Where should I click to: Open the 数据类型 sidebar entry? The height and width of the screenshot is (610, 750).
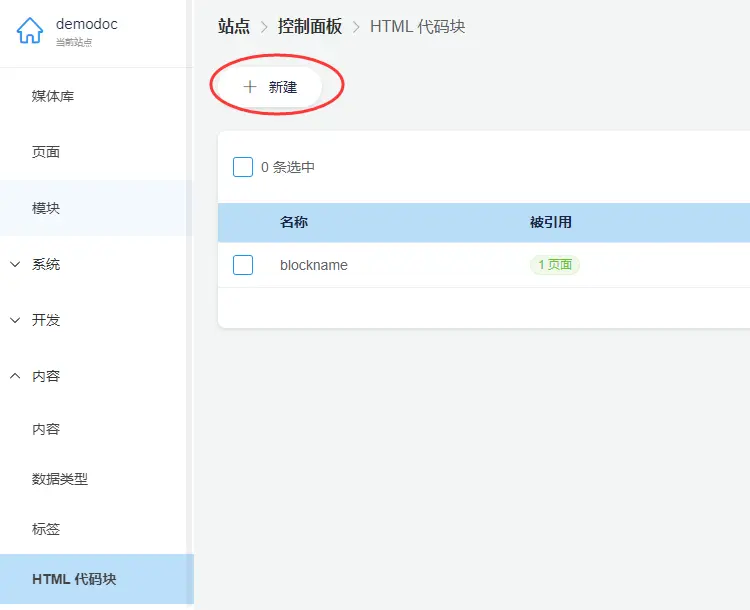point(60,479)
